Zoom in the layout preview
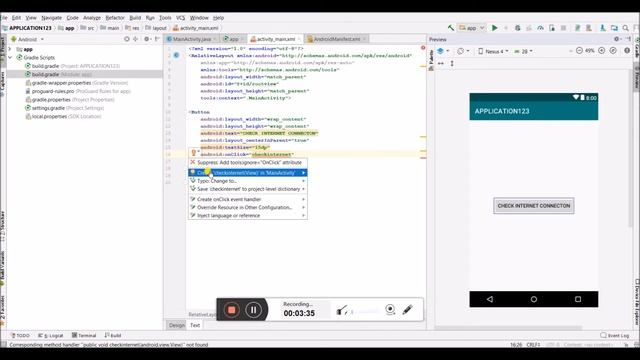The image size is (640, 360). (602, 51)
